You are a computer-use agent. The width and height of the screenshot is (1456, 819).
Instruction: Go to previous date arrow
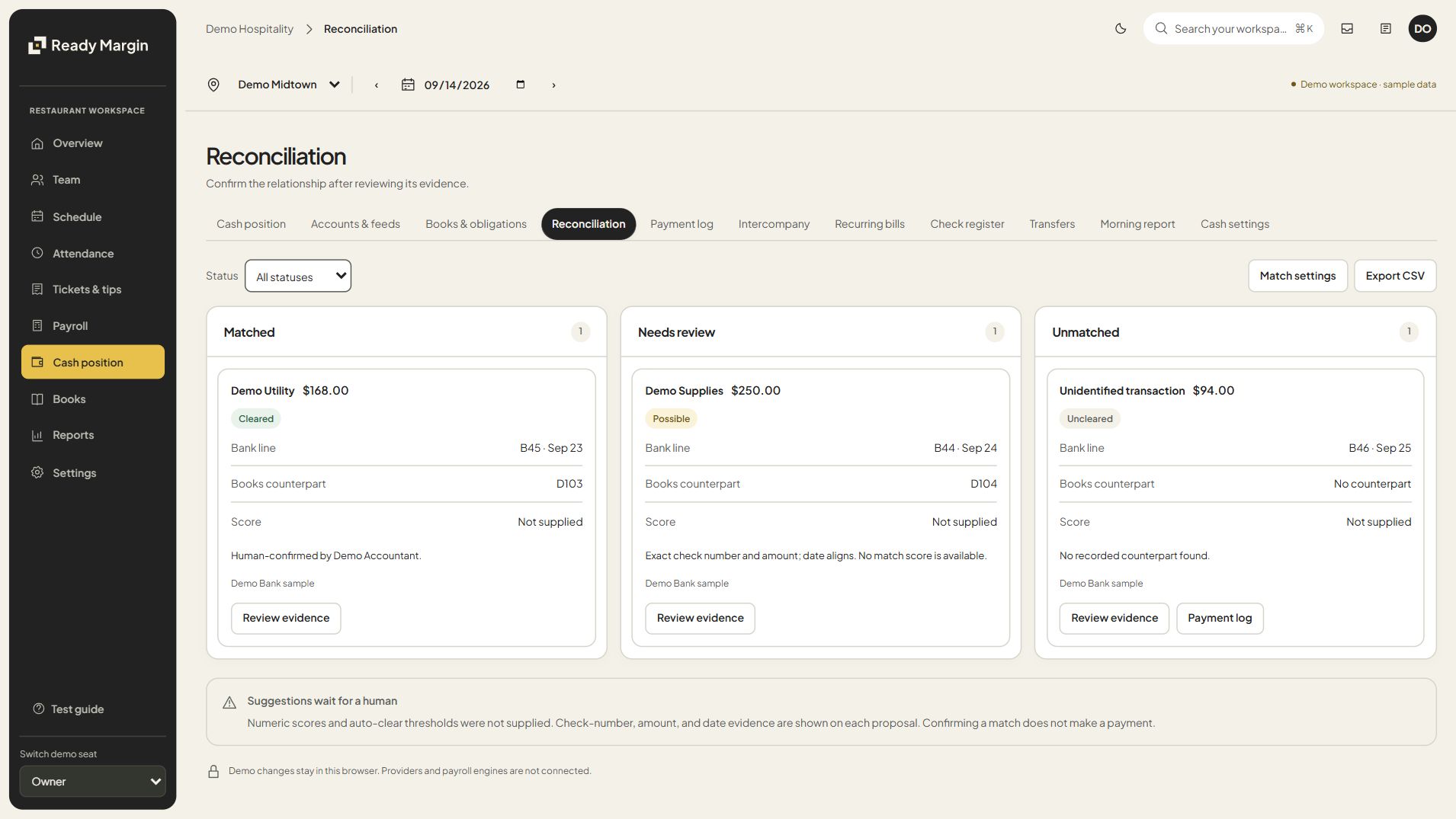pyautogui.click(x=377, y=85)
